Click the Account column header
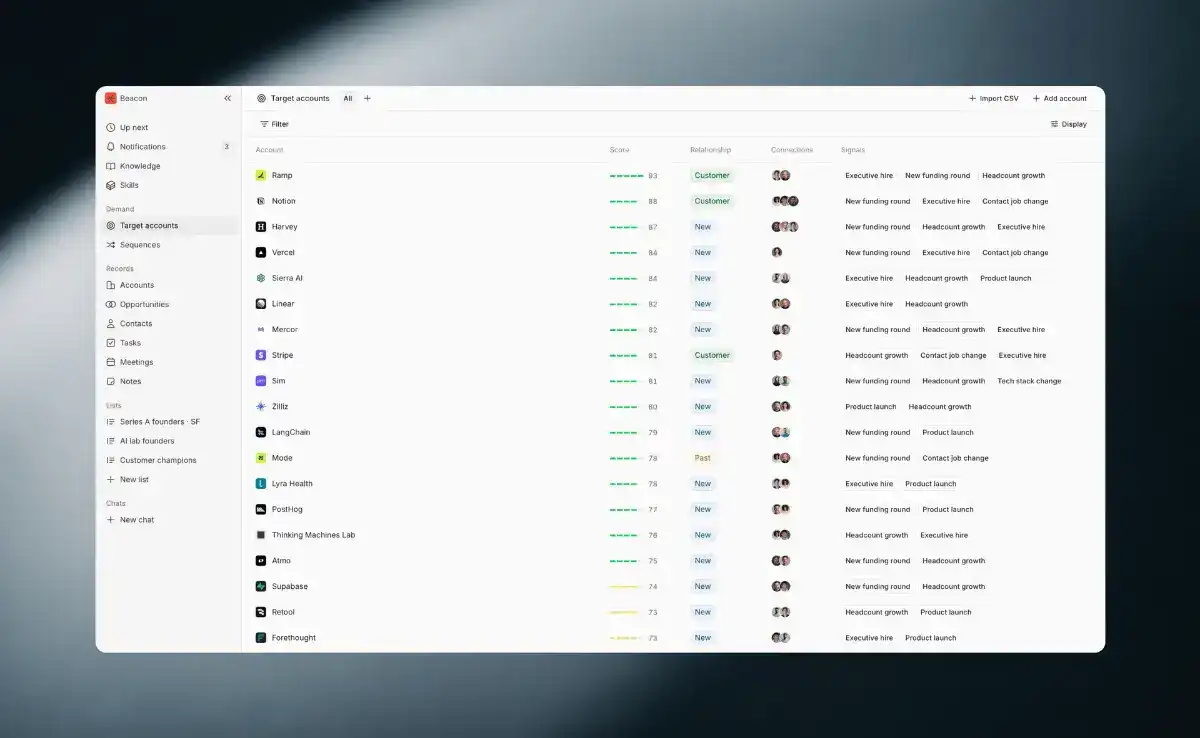 (x=269, y=150)
